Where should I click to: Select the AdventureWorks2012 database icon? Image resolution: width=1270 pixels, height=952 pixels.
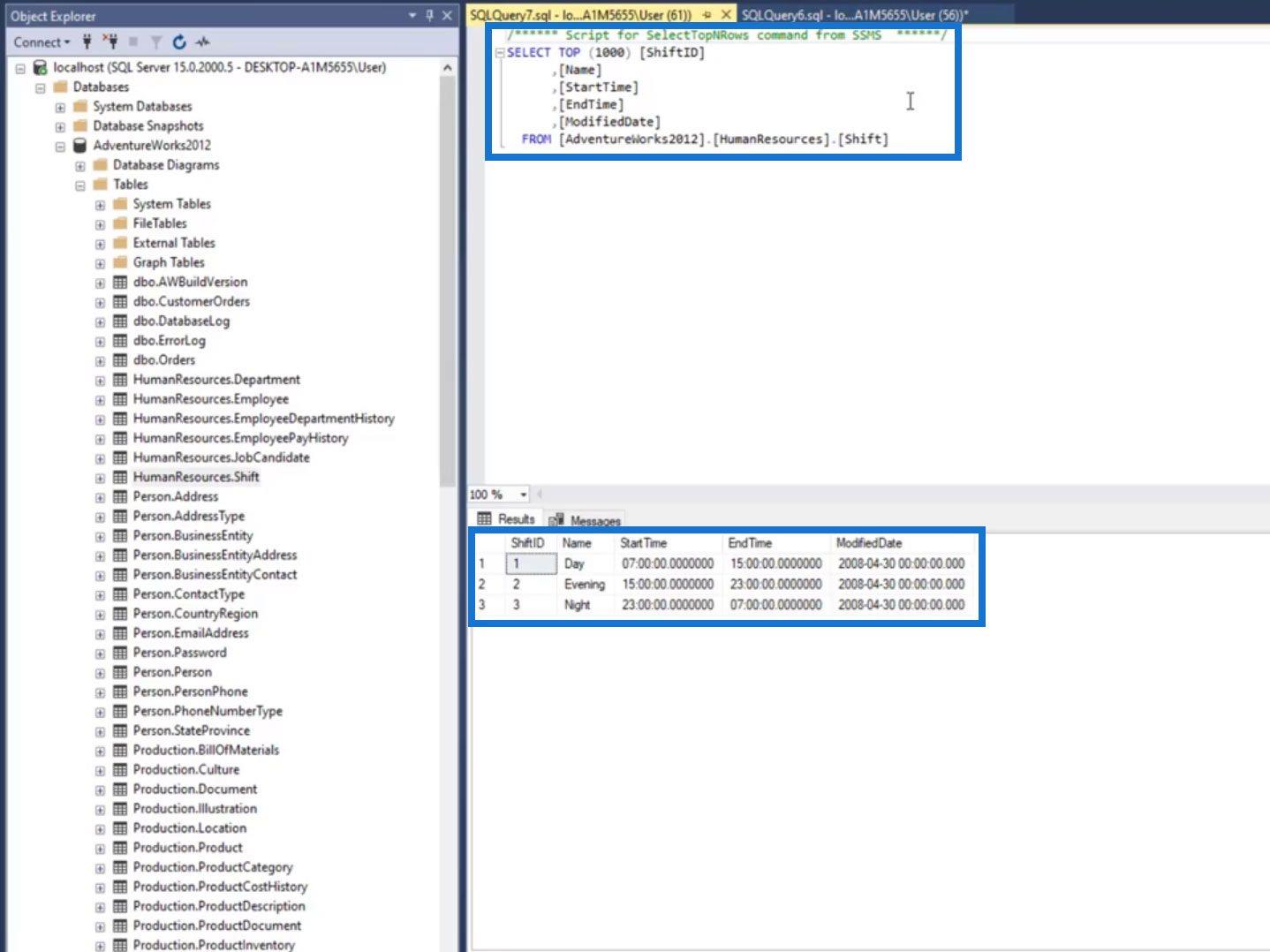click(79, 145)
